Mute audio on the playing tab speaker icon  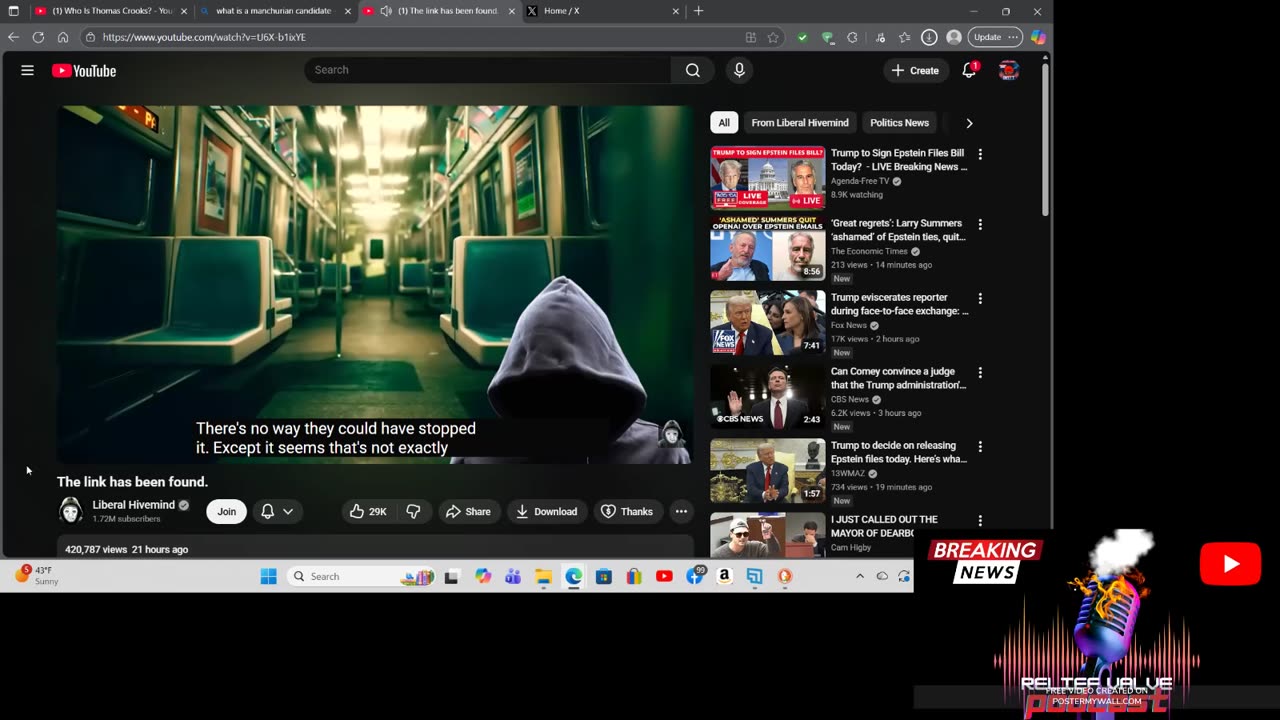pos(386,11)
